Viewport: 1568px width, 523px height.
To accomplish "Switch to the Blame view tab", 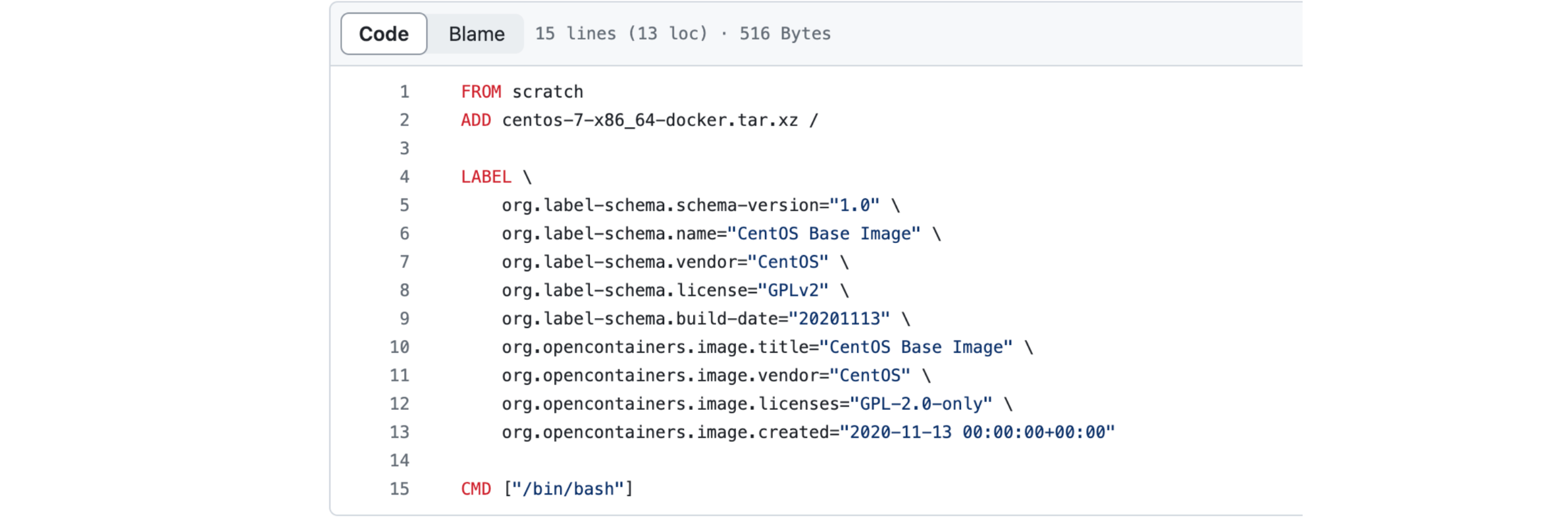I will click(477, 34).
